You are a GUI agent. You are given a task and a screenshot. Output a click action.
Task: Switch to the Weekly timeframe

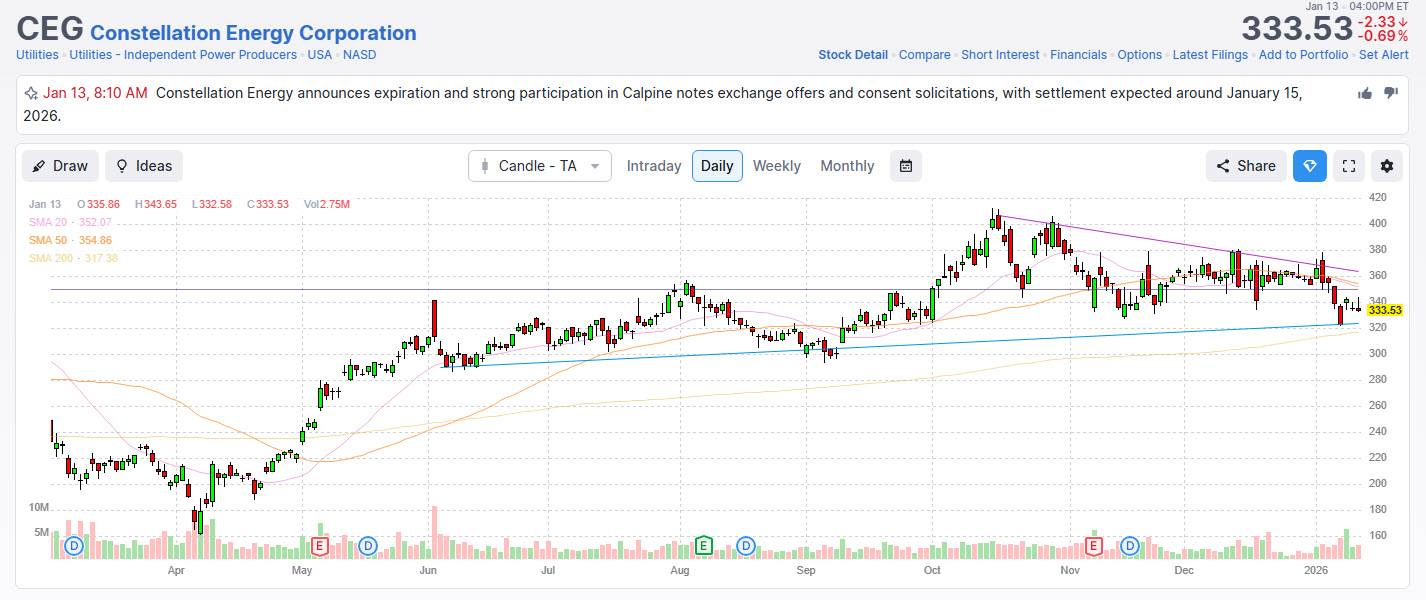click(776, 166)
